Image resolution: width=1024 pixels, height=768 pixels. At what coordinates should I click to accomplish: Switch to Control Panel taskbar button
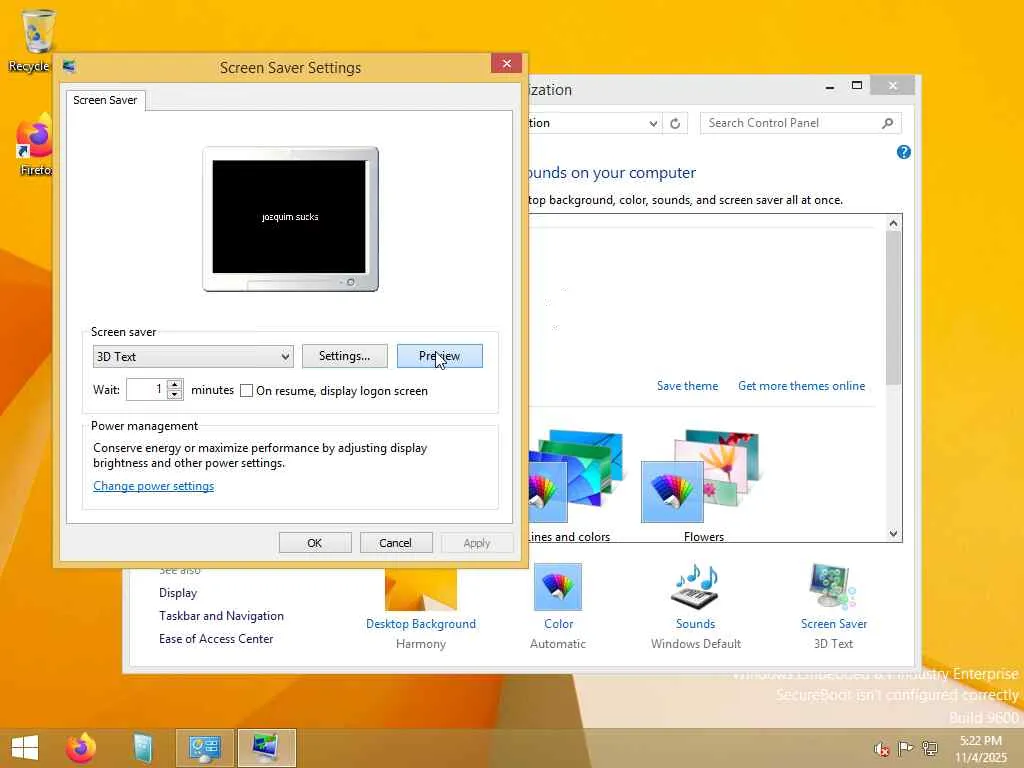[x=205, y=748]
